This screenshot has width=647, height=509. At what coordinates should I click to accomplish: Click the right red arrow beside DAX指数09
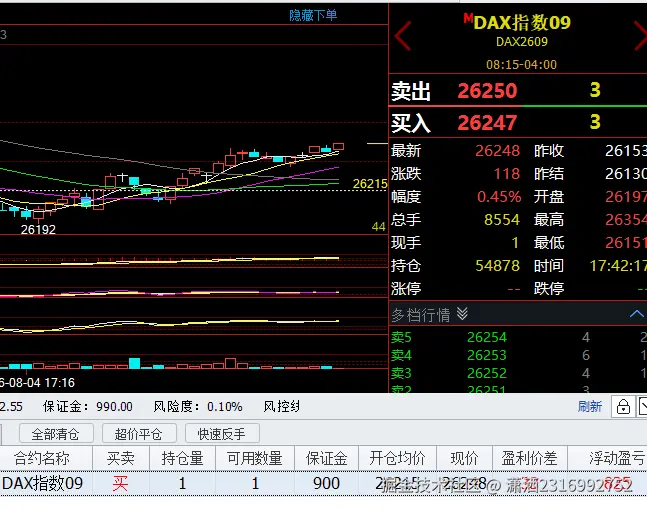pyautogui.click(x=641, y=36)
